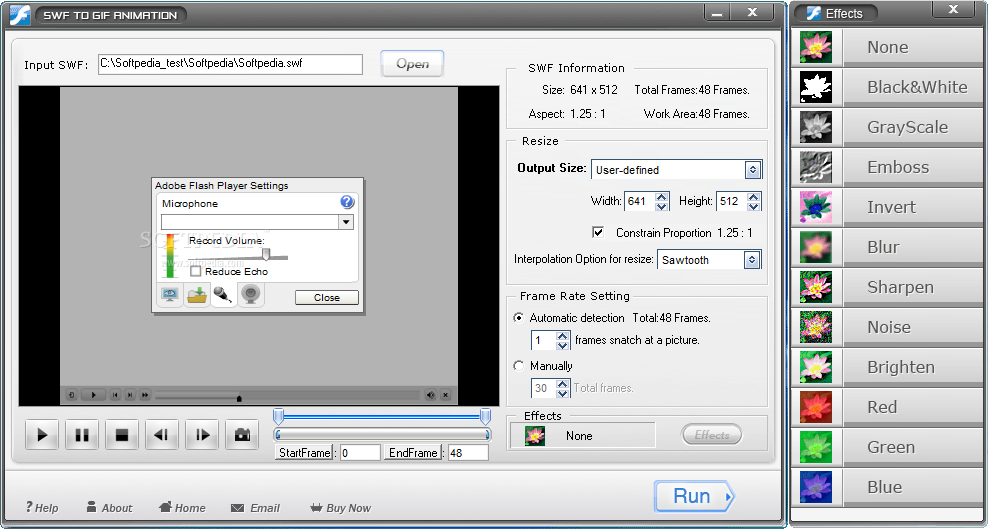Image resolution: width=988 pixels, height=529 pixels.
Task: Apply the Blue tint effect
Action: [x=887, y=487]
